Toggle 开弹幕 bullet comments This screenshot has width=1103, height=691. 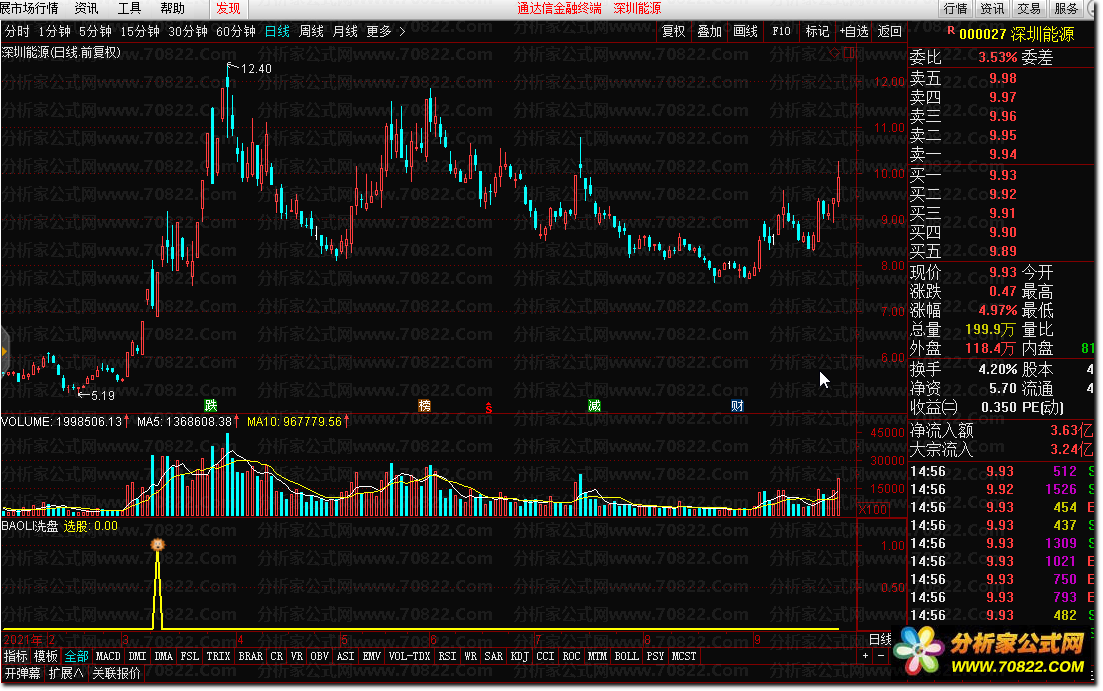point(23,673)
